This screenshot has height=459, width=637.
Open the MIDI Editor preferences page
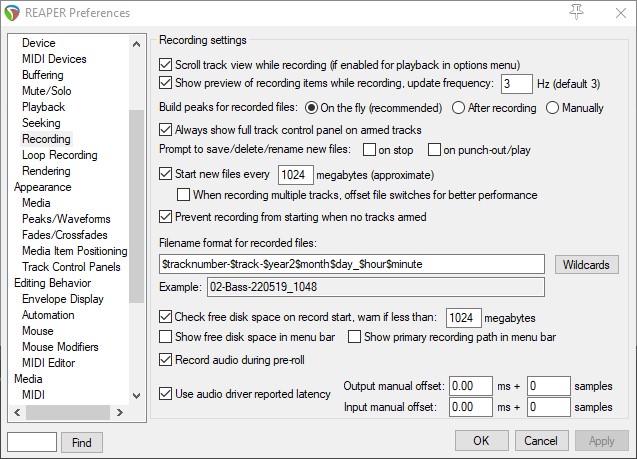click(48, 363)
